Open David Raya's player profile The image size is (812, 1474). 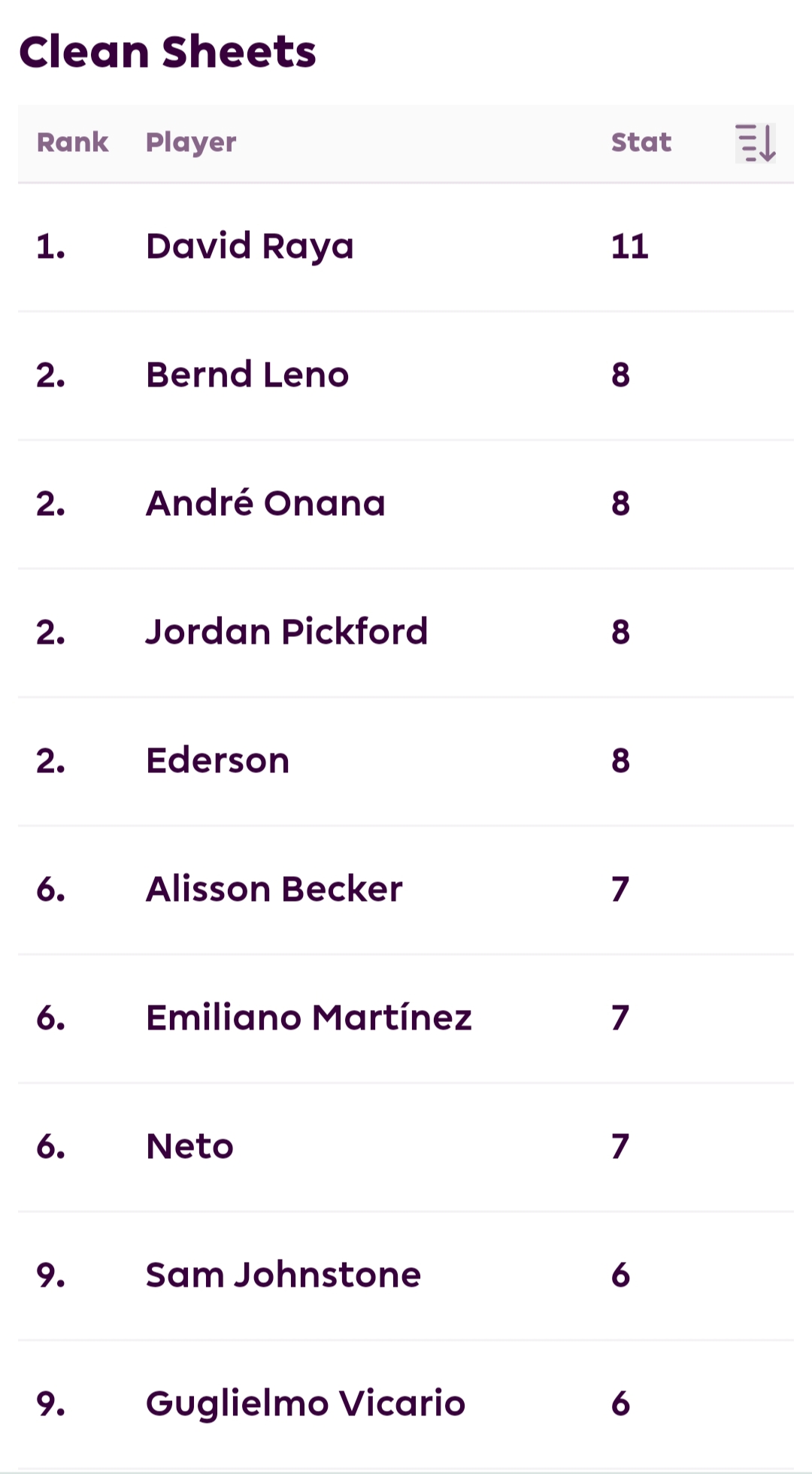[x=250, y=247]
